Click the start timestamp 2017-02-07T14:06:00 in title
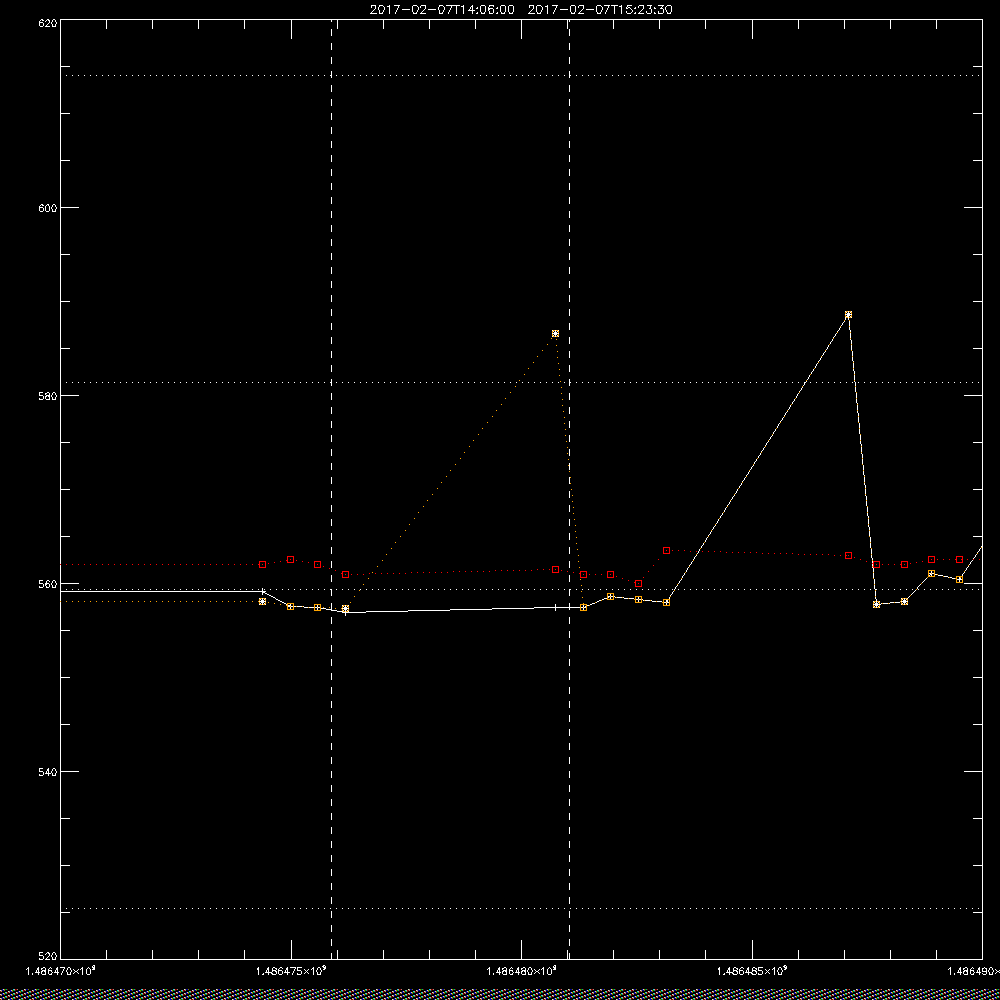 pos(442,10)
